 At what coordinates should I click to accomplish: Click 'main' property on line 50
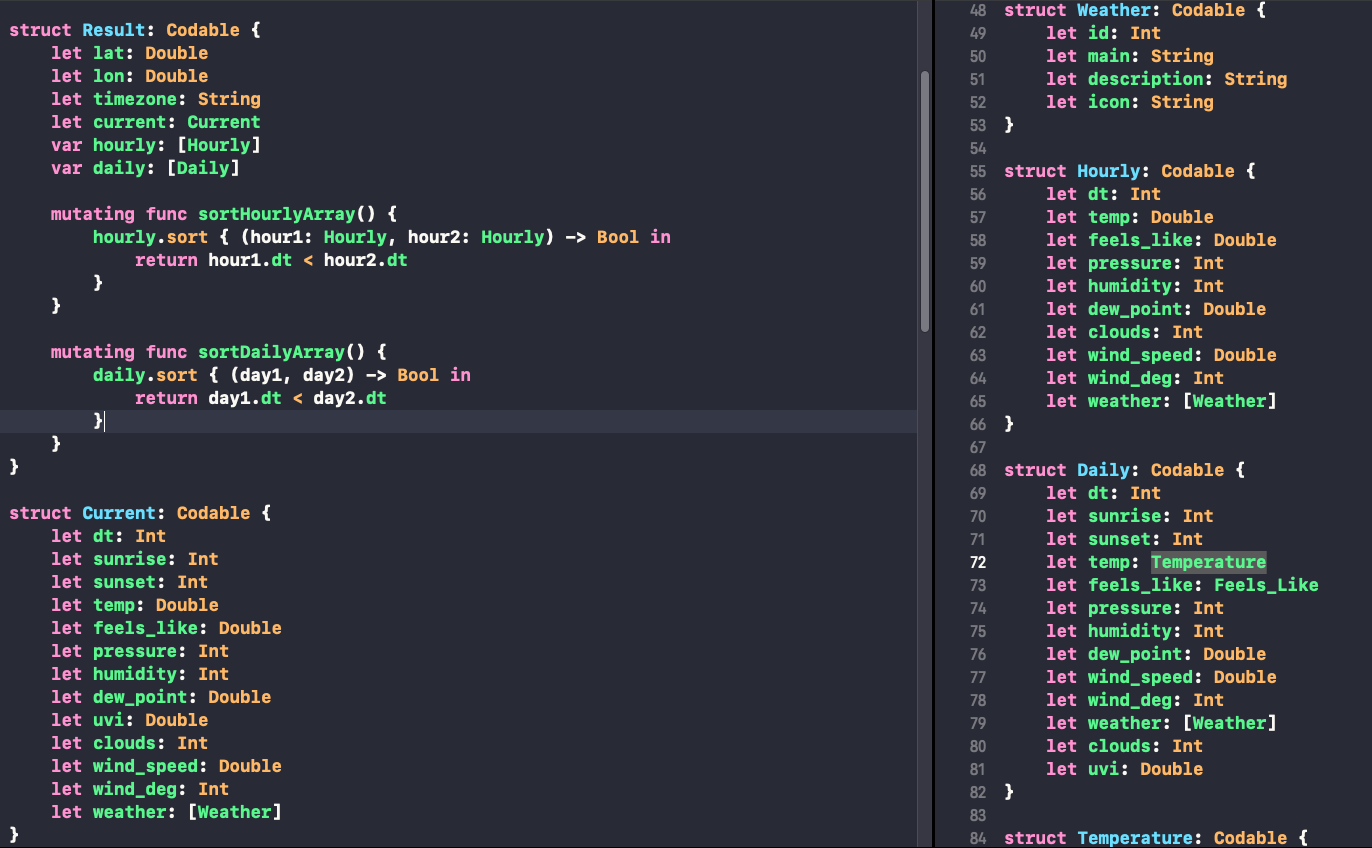pos(1109,56)
